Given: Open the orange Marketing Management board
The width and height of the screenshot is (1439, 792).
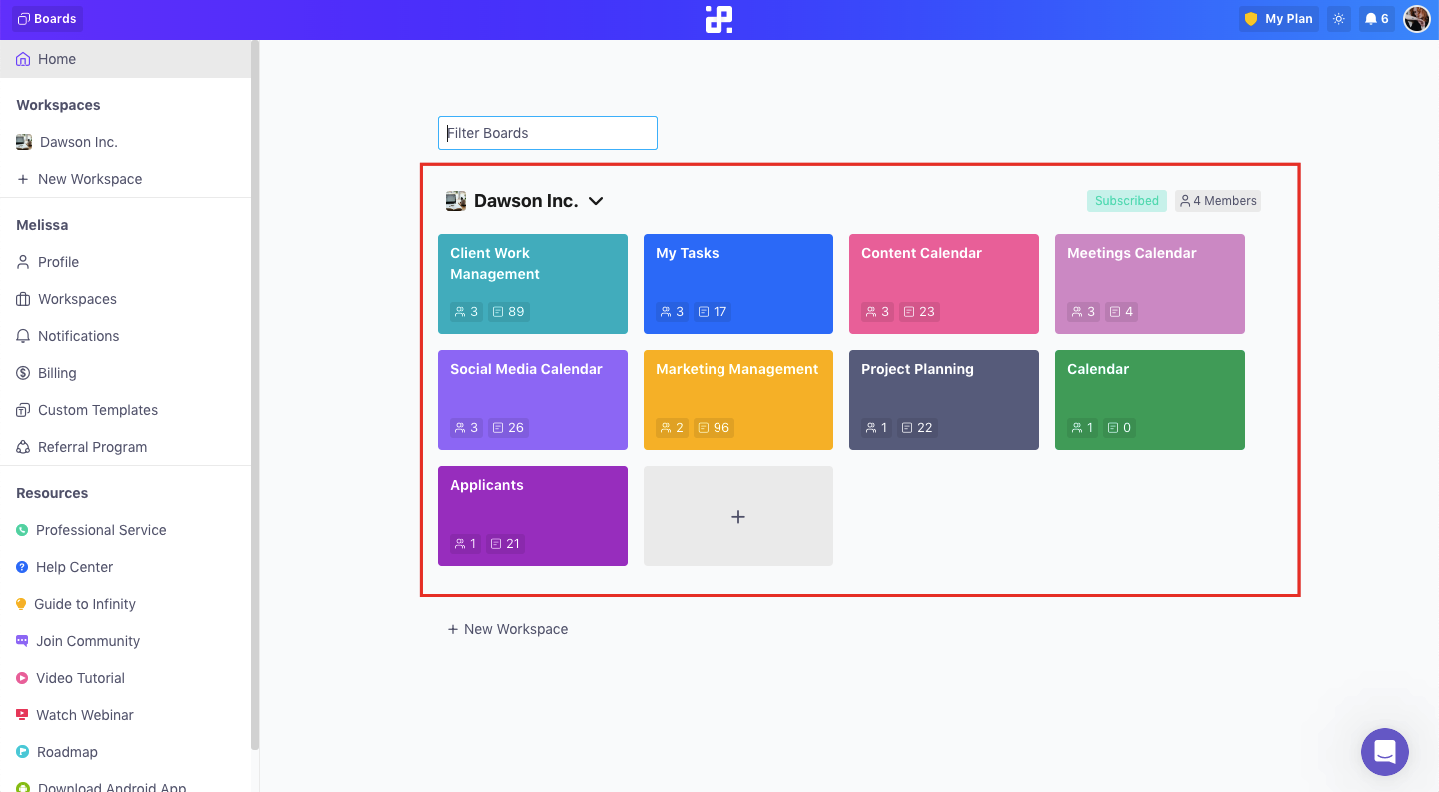Looking at the screenshot, I should click(x=738, y=399).
